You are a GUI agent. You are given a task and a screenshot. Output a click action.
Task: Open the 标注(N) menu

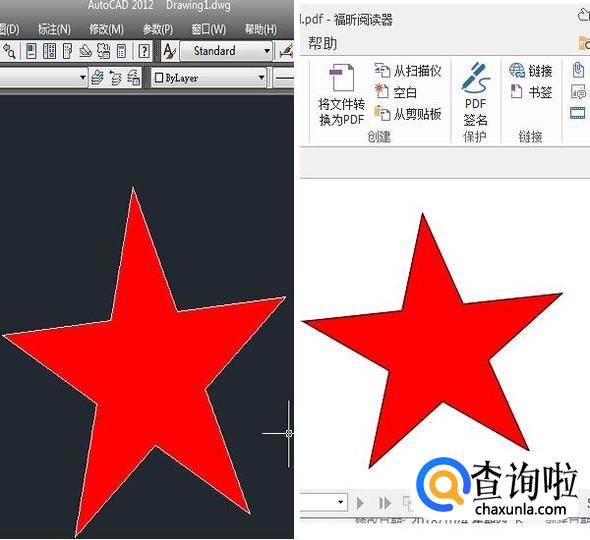pyautogui.click(x=54, y=29)
